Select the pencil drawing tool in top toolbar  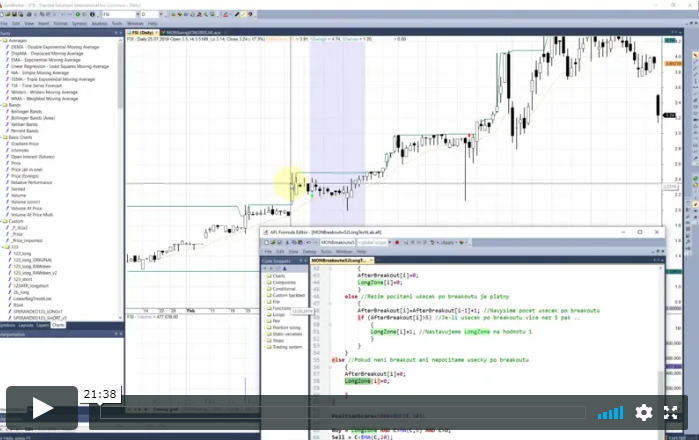[x=237, y=14]
